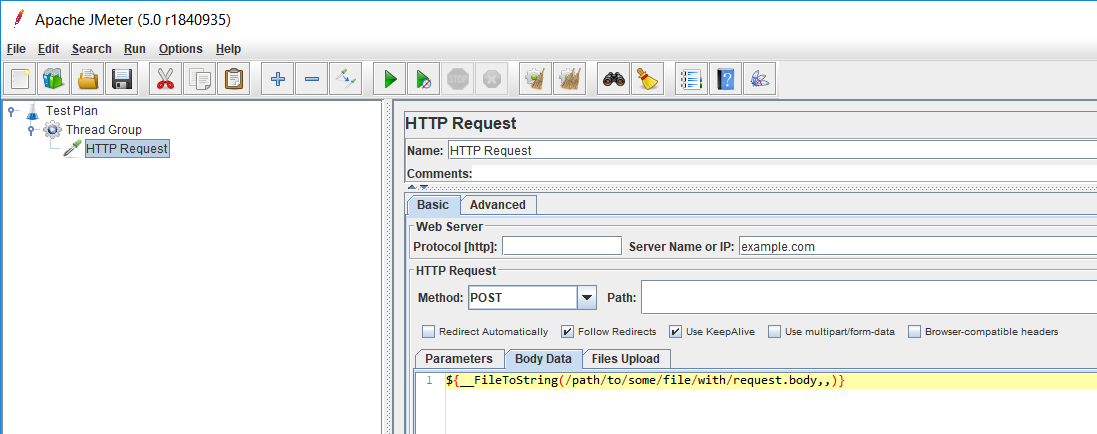This screenshot has height=434, width=1097.
Task: Open the Run menu
Action: [134, 49]
